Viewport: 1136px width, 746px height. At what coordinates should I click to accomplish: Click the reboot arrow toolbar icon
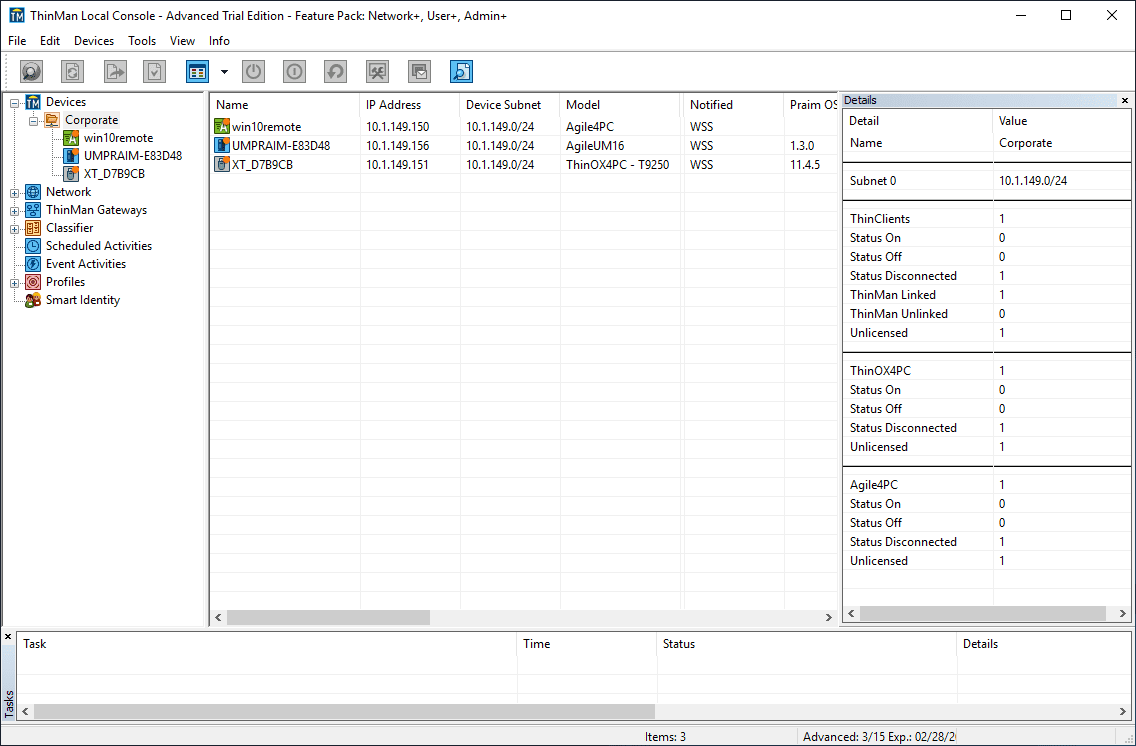tap(335, 71)
